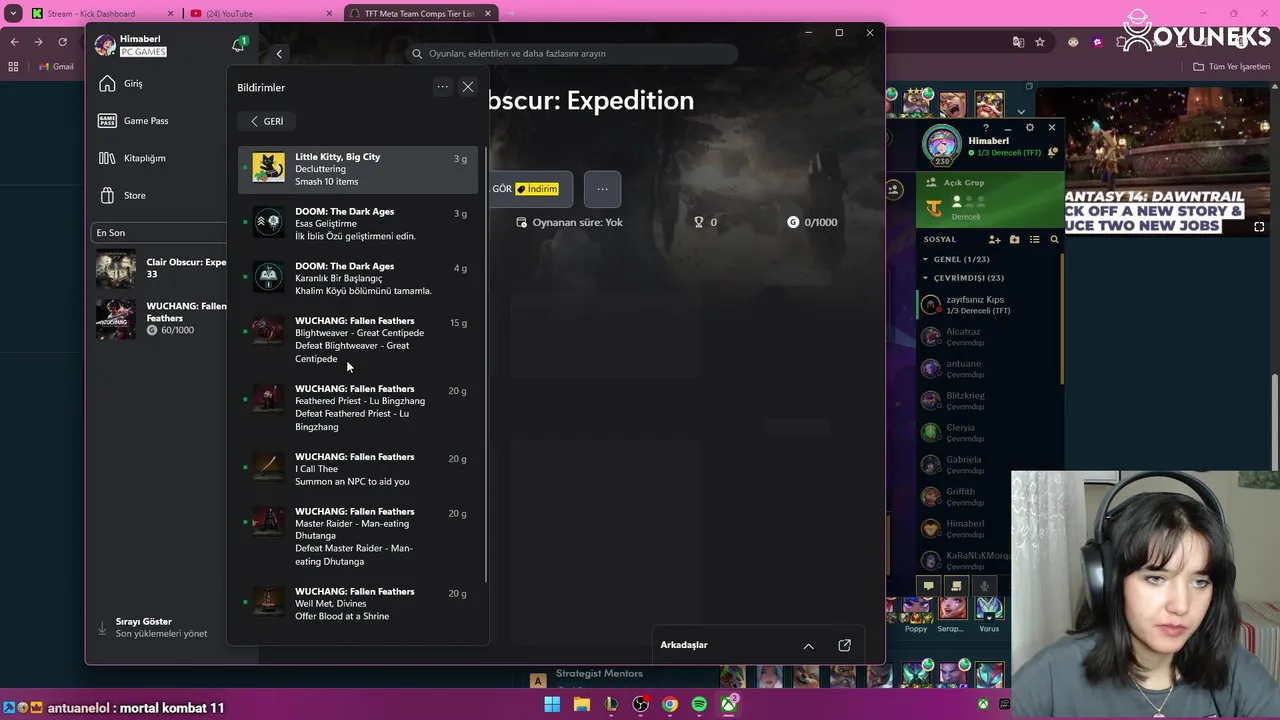Open League chat bubble icon
This screenshot has width=1280, height=720.
point(928,586)
